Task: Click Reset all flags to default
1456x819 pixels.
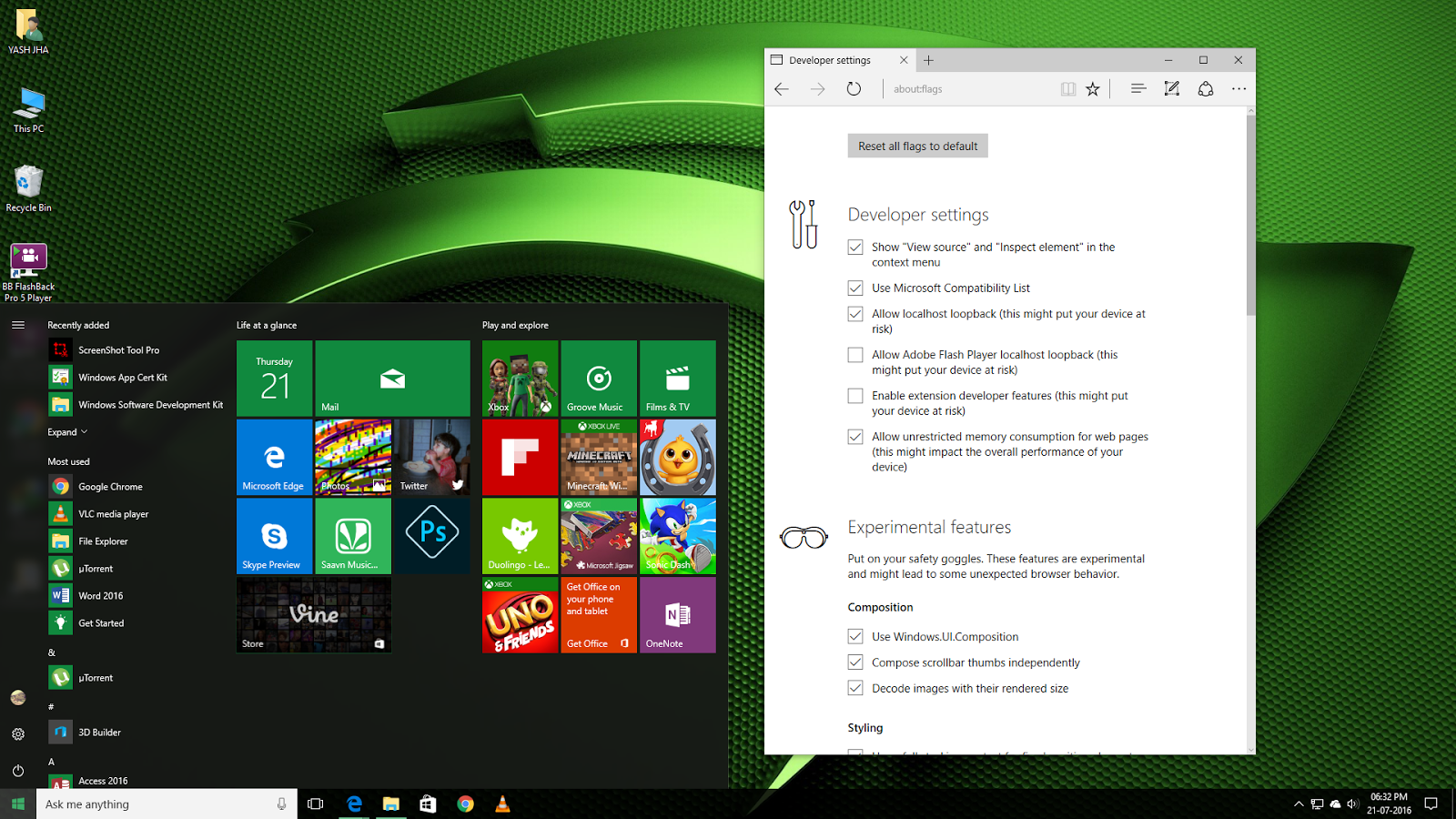Action: pos(917,146)
